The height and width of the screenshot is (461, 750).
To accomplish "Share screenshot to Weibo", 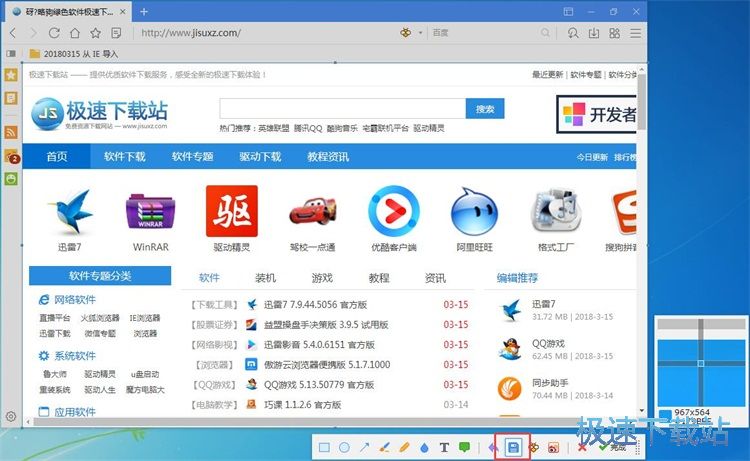I will (x=553, y=448).
